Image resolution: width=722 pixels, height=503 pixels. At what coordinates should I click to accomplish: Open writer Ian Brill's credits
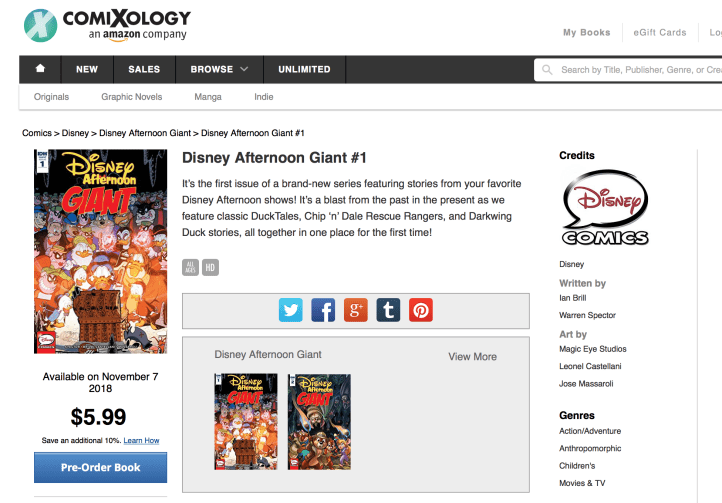[572, 298]
